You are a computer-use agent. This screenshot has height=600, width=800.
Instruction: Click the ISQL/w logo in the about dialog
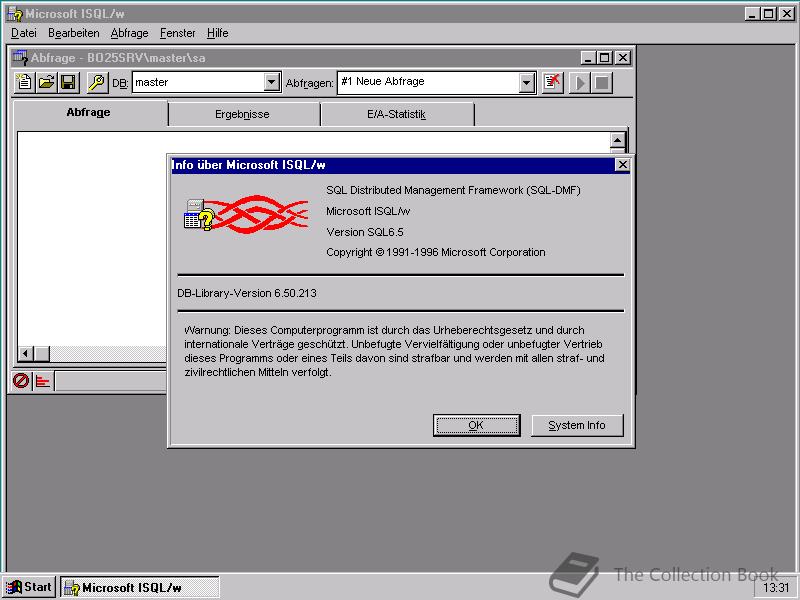tap(246, 214)
